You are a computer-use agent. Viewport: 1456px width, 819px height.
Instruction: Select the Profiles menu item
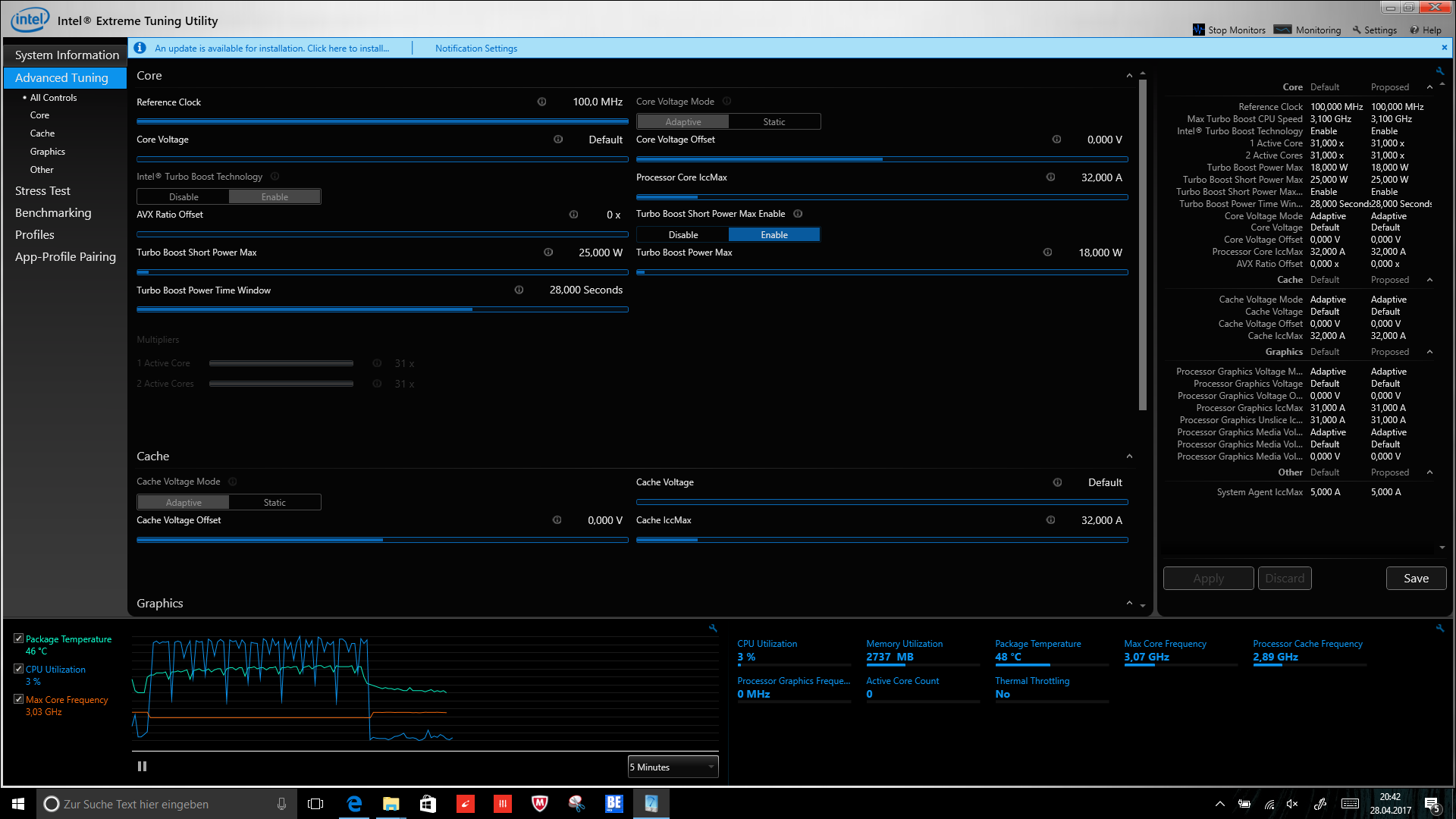tap(35, 235)
